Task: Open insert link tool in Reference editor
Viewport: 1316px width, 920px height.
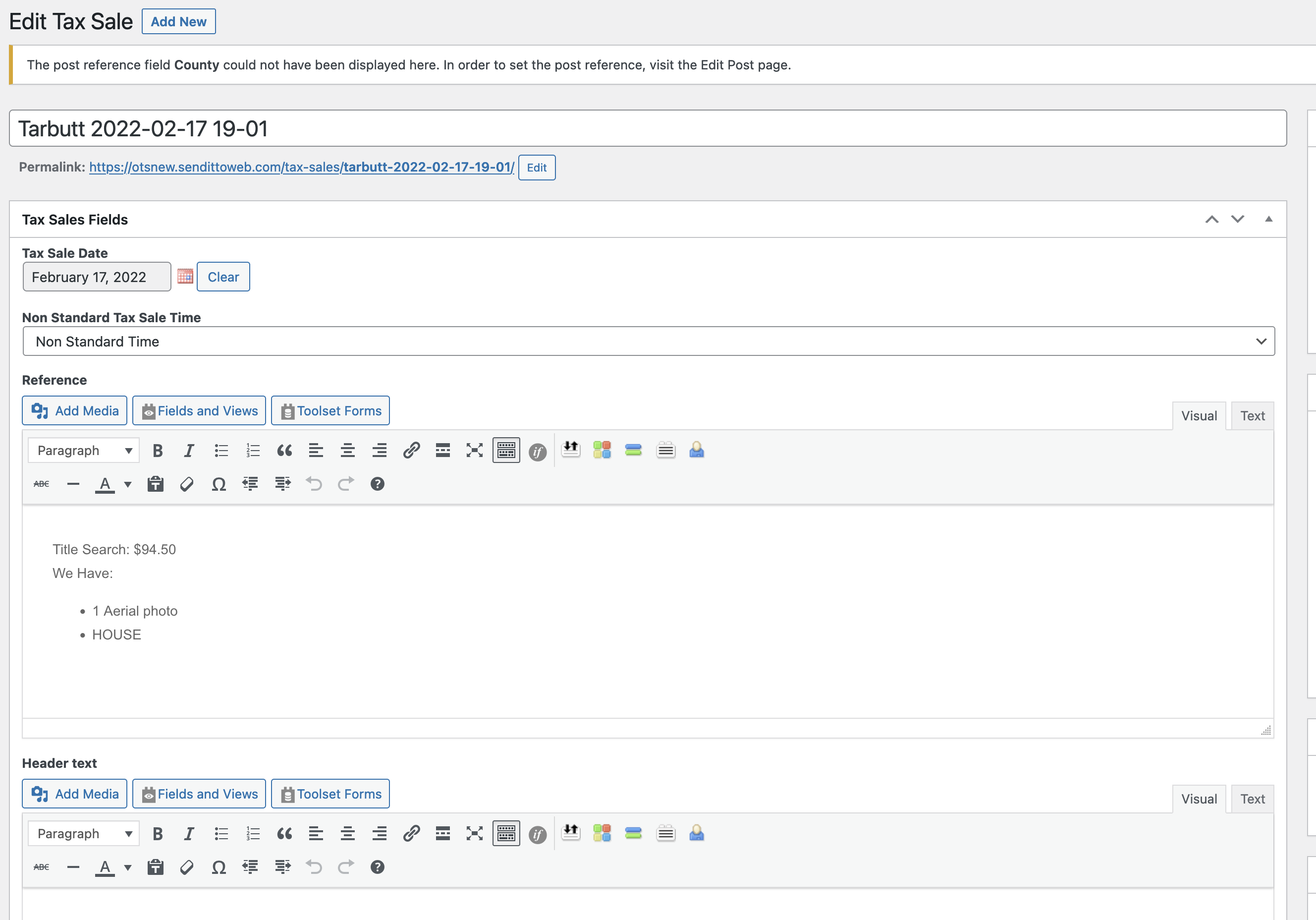Action: [x=411, y=451]
